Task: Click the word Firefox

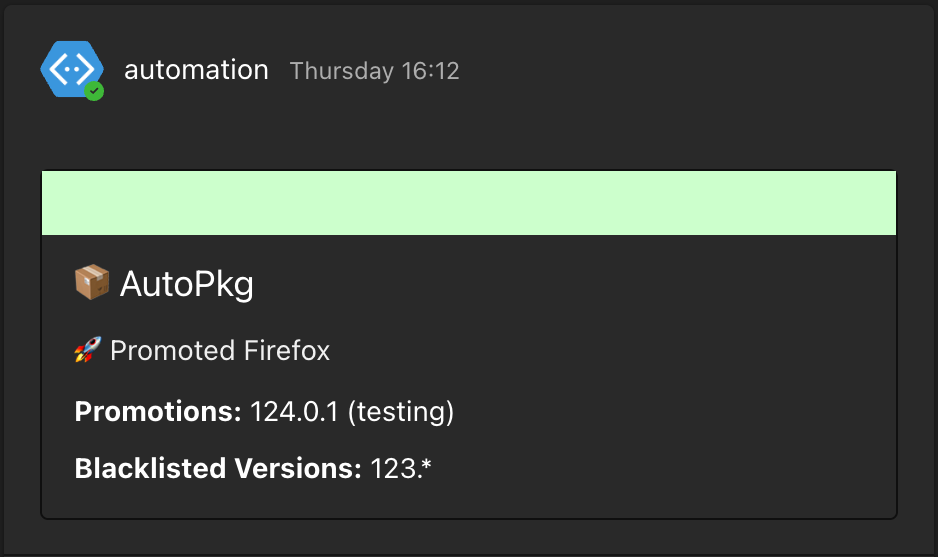Action: [287, 351]
